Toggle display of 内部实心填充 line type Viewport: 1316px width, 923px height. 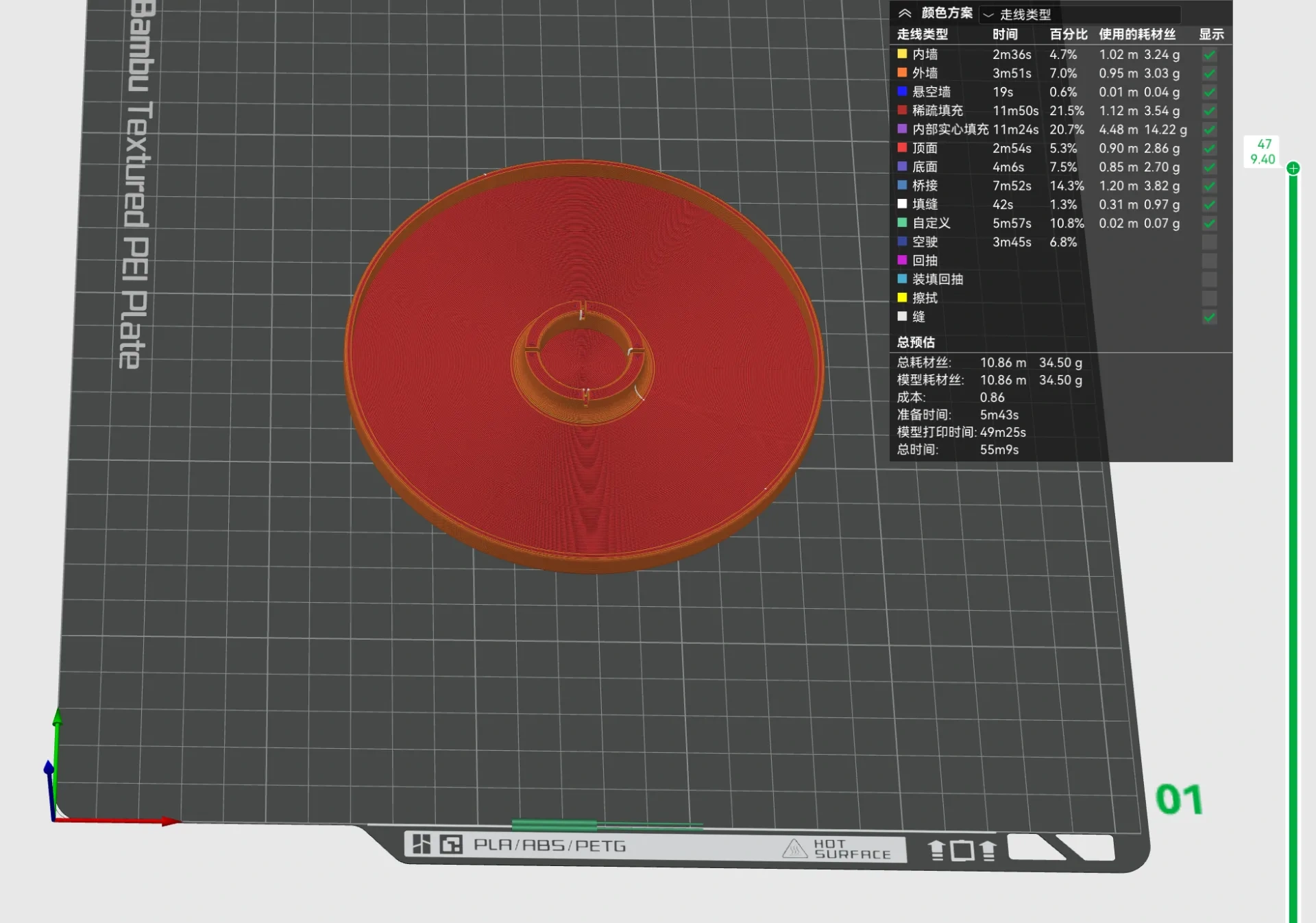click(x=1210, y=130)
